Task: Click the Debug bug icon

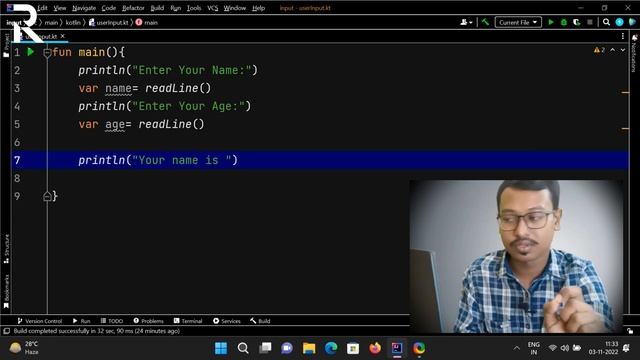Action: (x=564, y=22)
